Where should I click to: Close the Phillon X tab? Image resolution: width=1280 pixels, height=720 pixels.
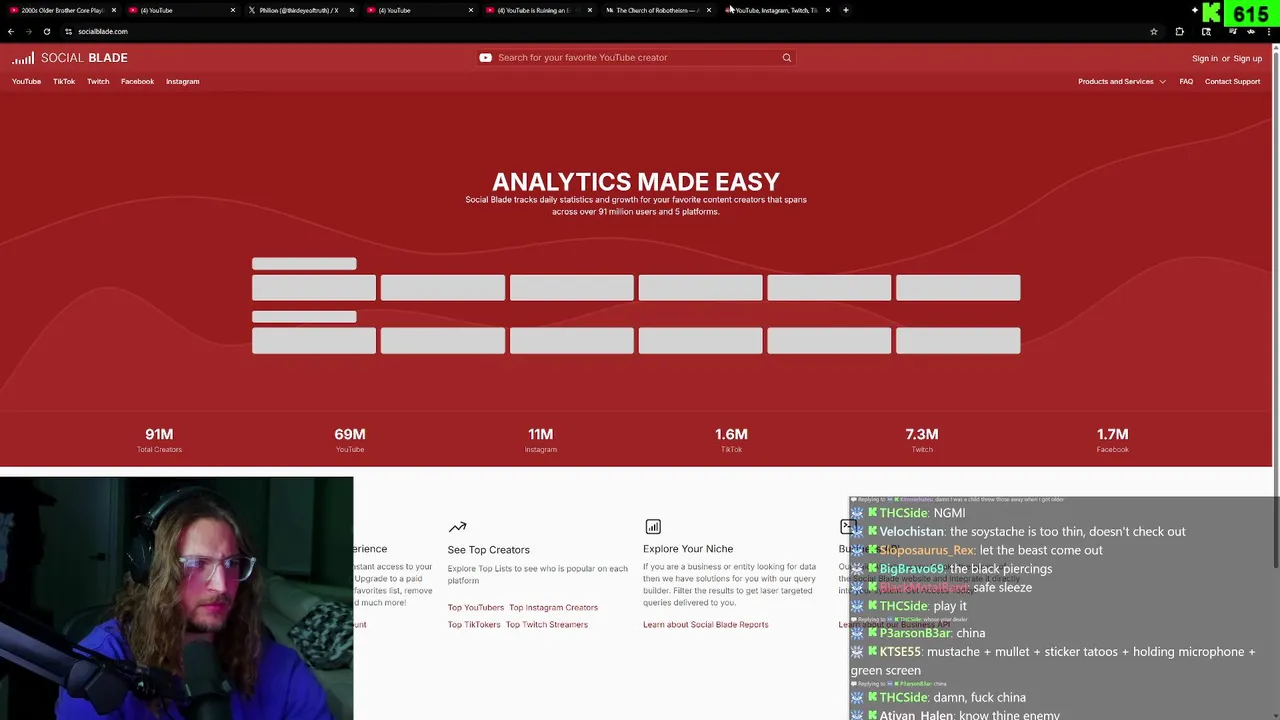pos(351,10)
